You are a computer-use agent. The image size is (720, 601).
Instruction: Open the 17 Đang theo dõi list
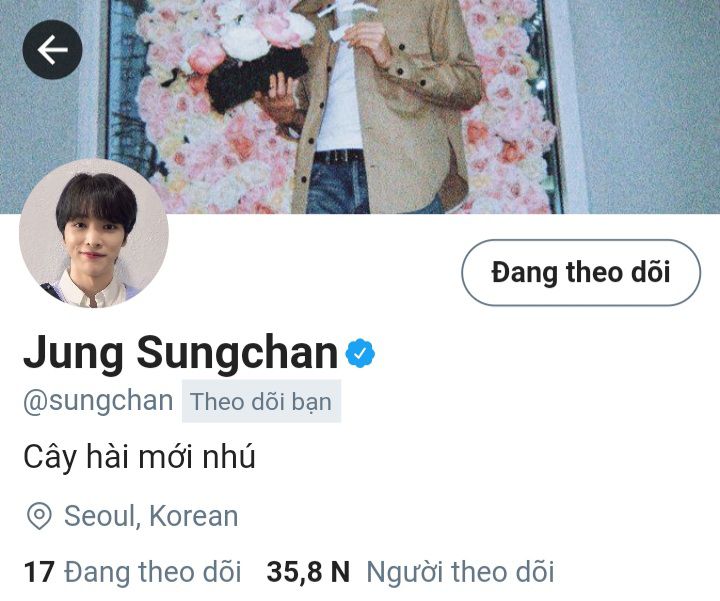(x=132, y=572)
